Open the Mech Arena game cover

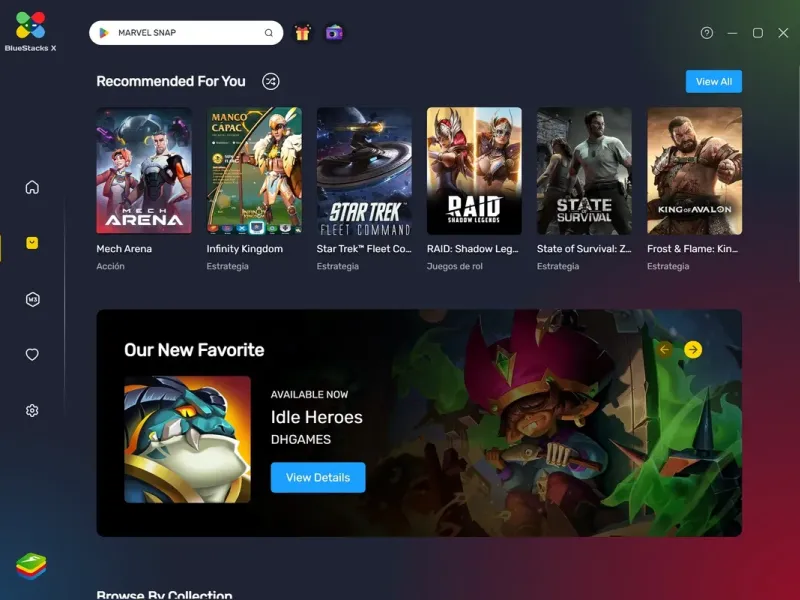click(x=144, y=170)
